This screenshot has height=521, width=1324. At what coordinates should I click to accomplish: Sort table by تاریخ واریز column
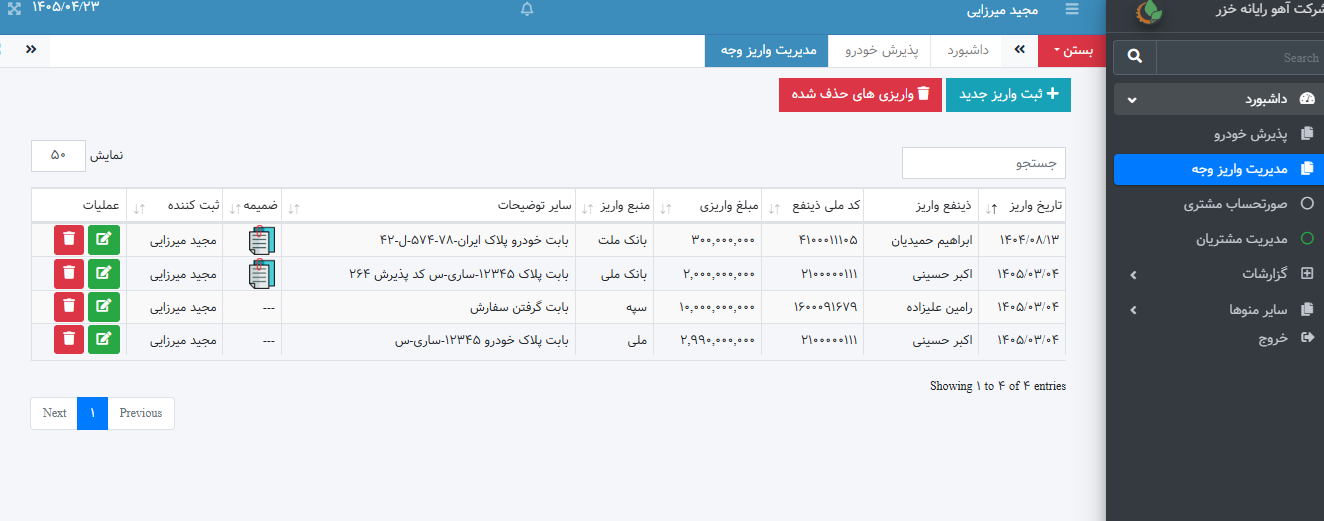point(1021,206)
